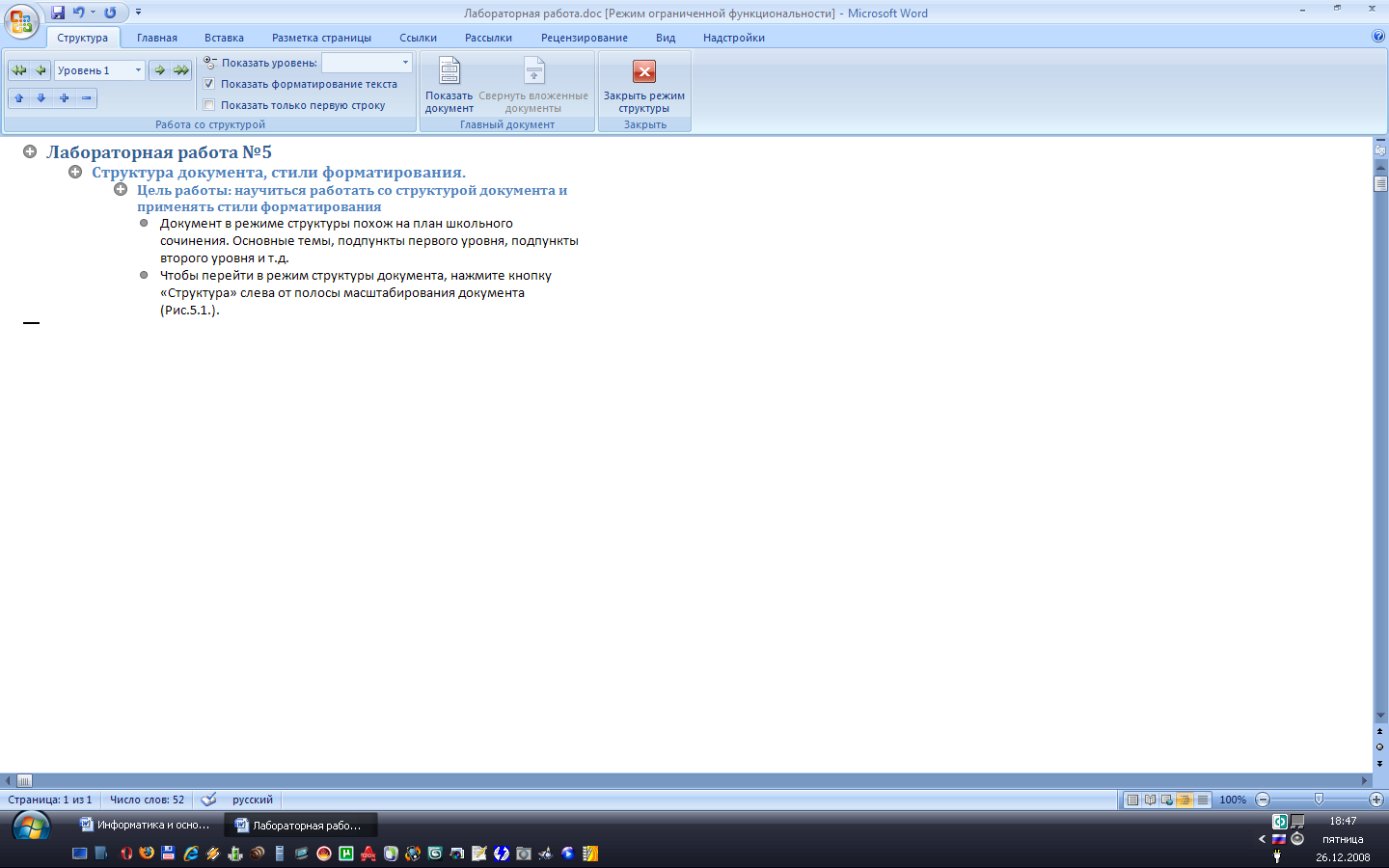This screenshot has height=868, width=1389.
Task: Expand selected heading with the ribbon plus button
Action: pyautogui.click(x=64, y=97)
